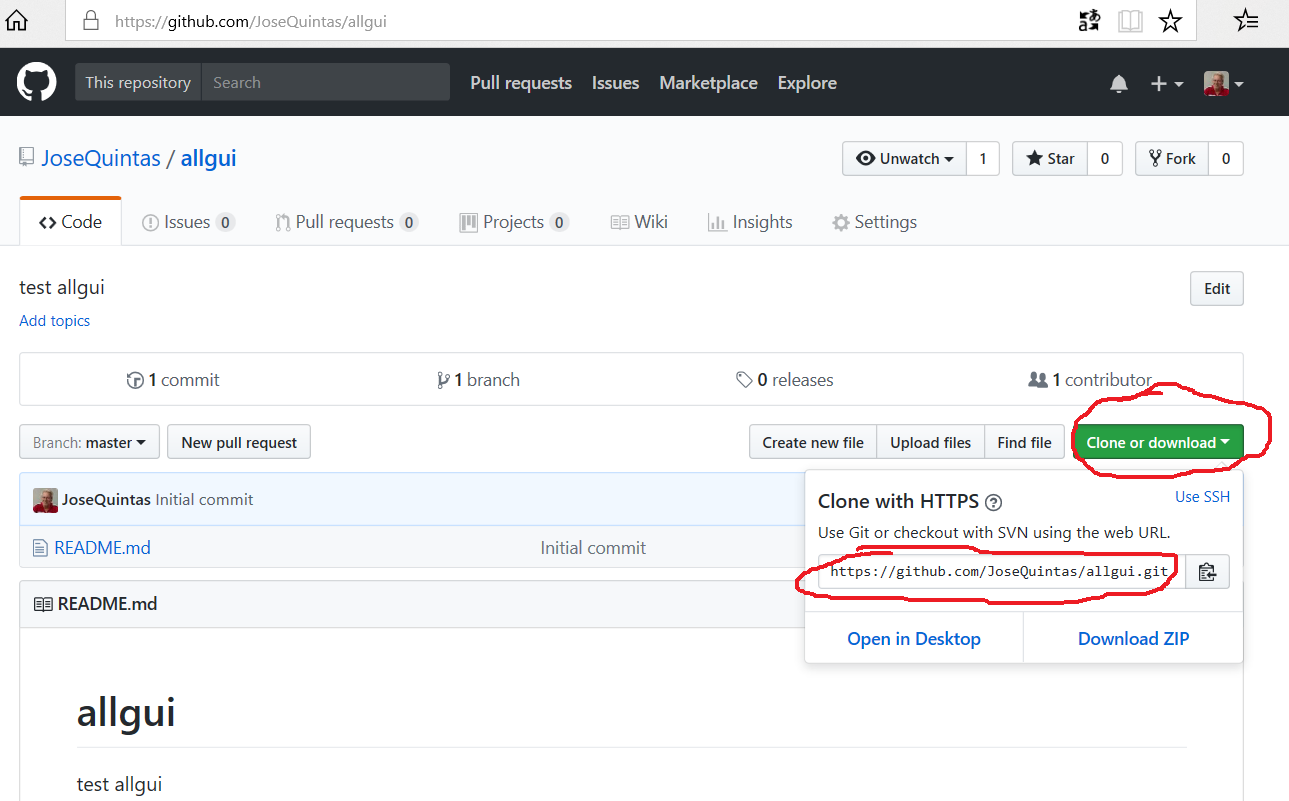This screenshot has height=801, width=1289.
Task: Click Upload files button
Action: pos(931,442)
